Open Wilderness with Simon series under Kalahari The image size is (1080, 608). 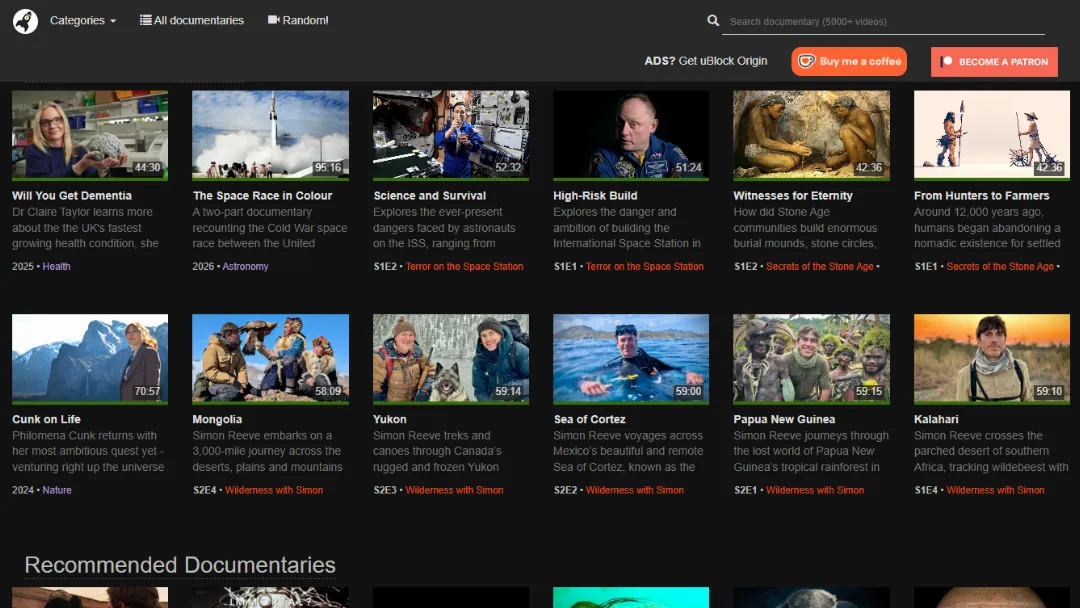tap(995, 490)
